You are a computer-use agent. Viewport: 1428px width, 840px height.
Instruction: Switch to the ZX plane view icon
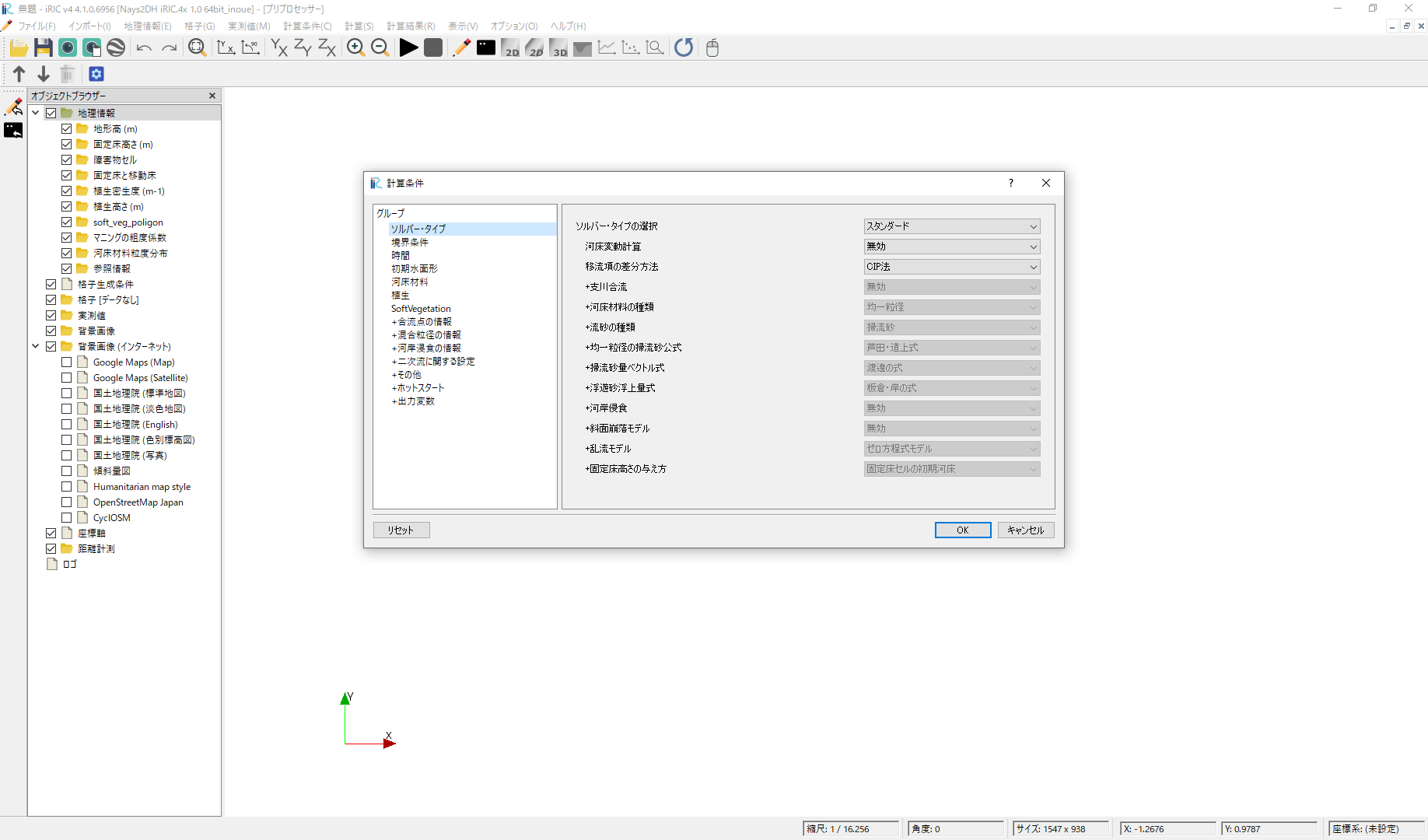click(x=327, y=48)
